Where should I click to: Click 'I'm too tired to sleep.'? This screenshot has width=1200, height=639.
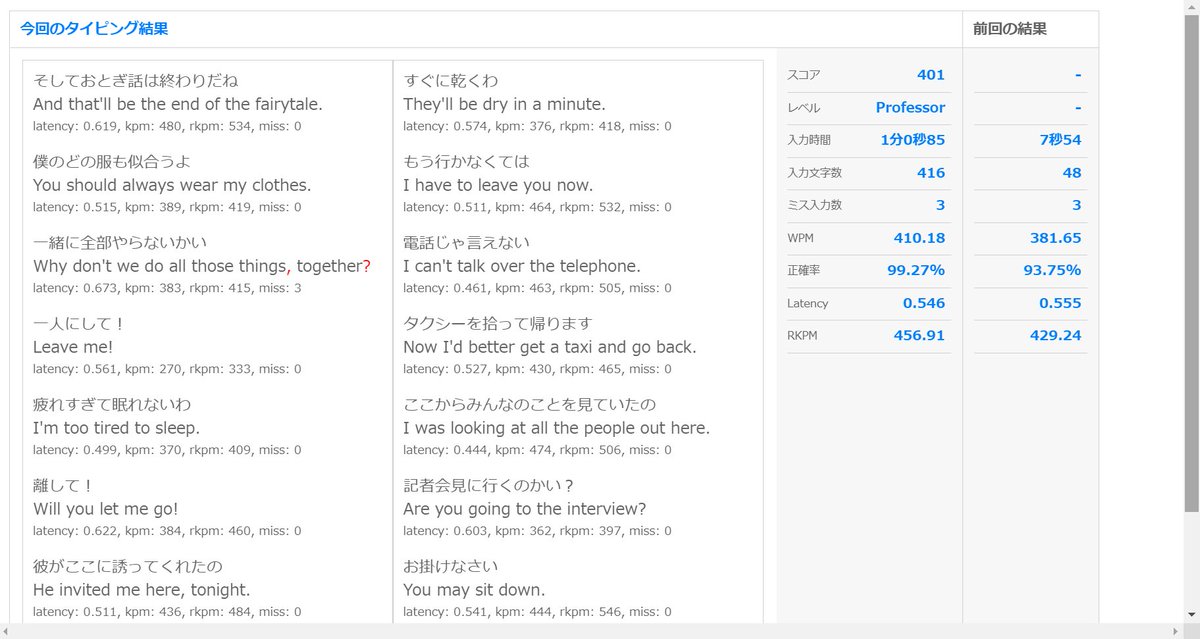pos(117,428)
